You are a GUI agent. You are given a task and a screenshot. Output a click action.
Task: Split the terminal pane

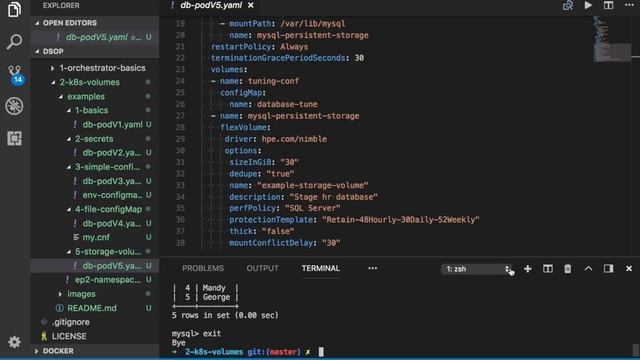pos(548,269)
